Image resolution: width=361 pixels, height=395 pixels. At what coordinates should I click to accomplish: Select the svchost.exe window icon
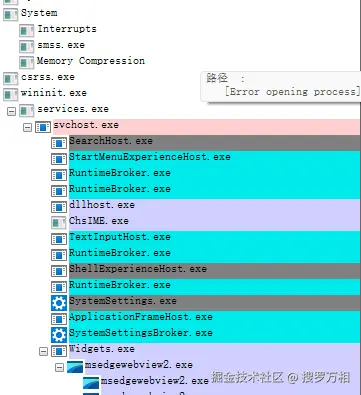click(43, 127)
